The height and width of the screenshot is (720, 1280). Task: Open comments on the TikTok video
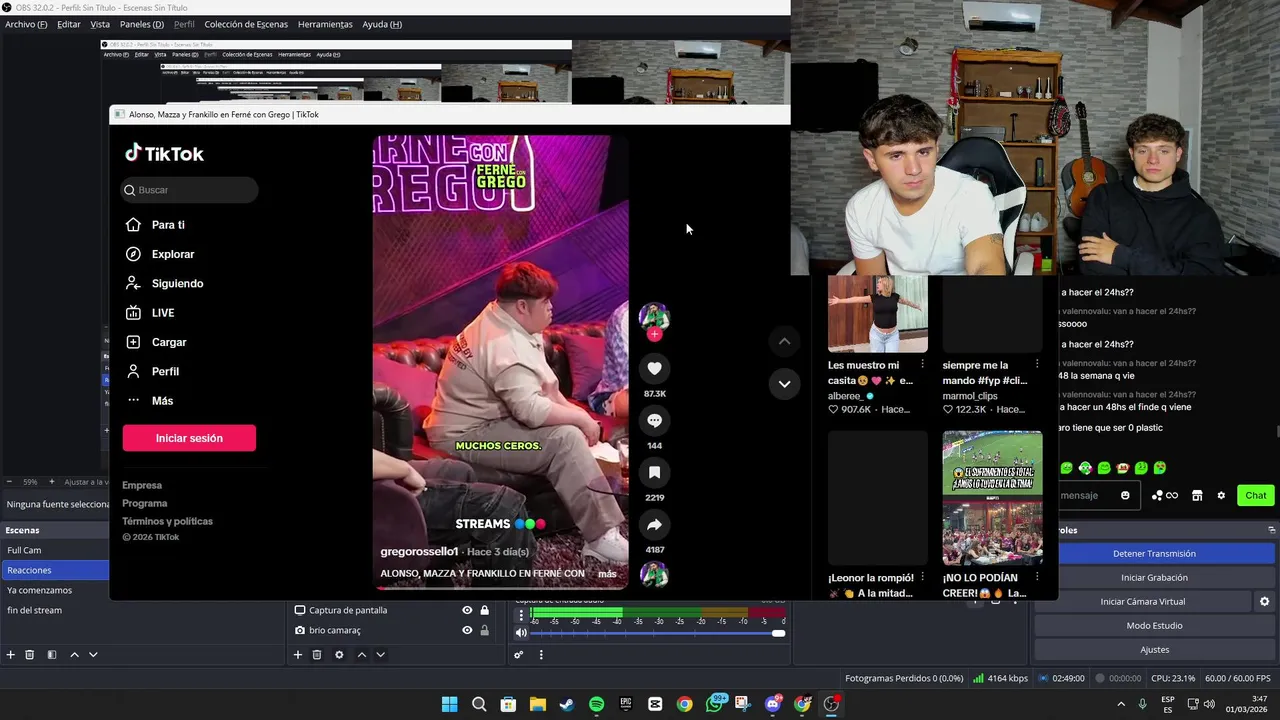point(654,421)
